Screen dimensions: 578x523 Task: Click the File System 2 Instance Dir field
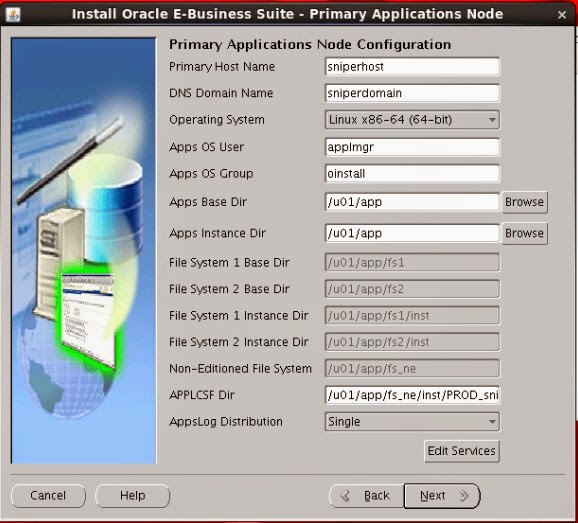pyautogui.click(x=412, y=342)
